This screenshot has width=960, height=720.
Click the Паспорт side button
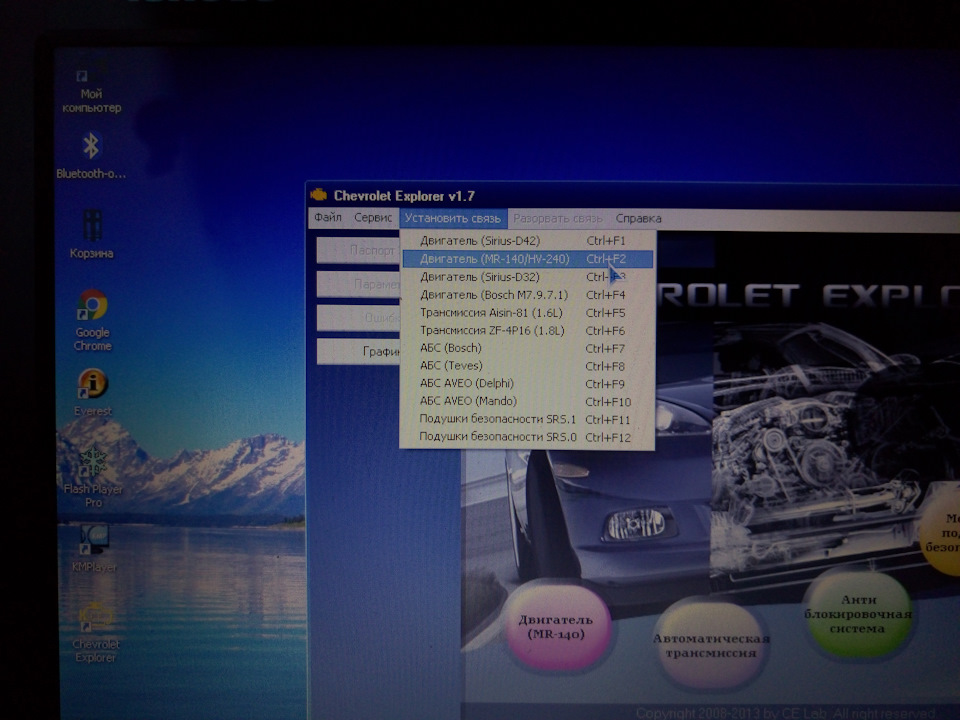click(358, 250)
